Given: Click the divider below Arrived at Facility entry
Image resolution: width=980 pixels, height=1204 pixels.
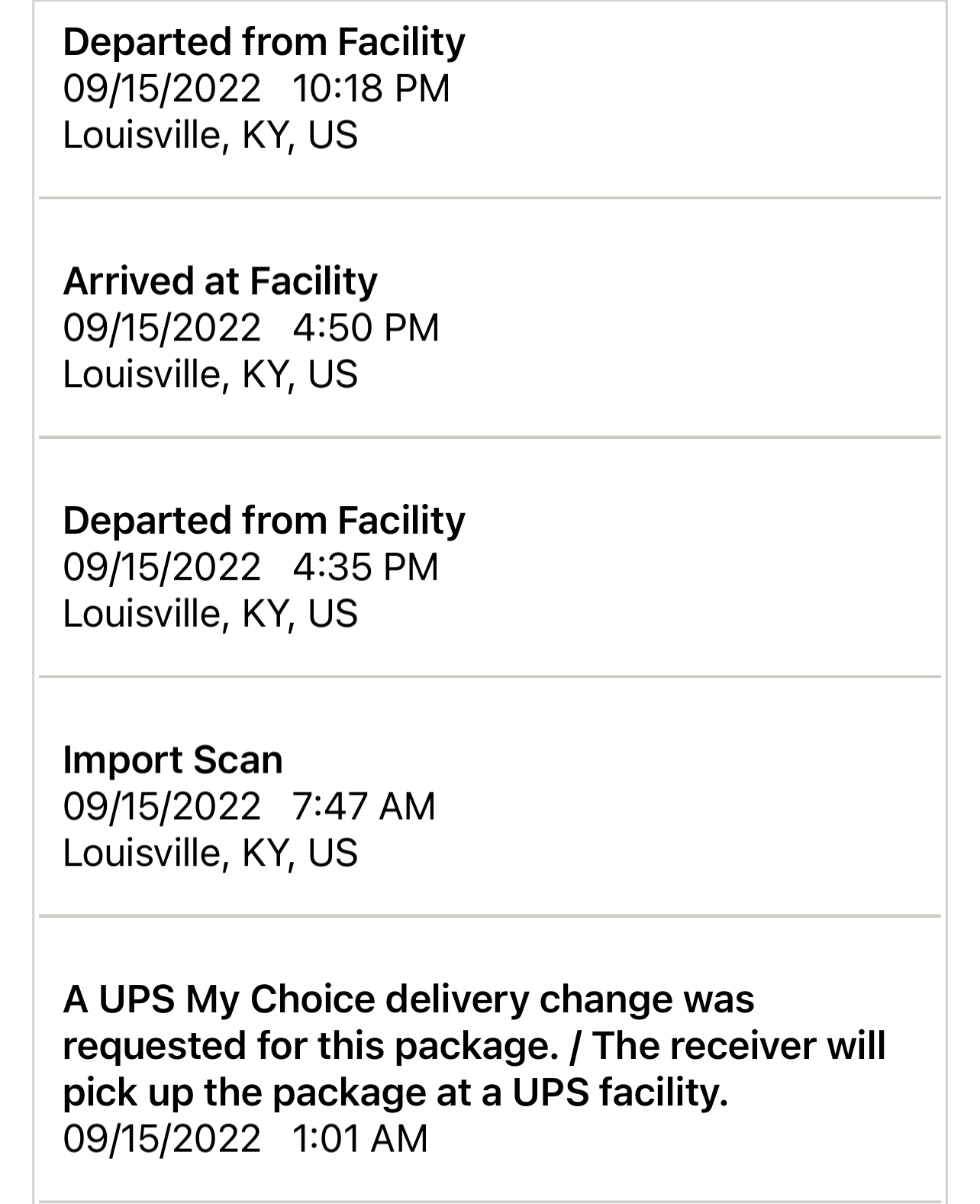Looking at the screenshot, I should point(490,437).
